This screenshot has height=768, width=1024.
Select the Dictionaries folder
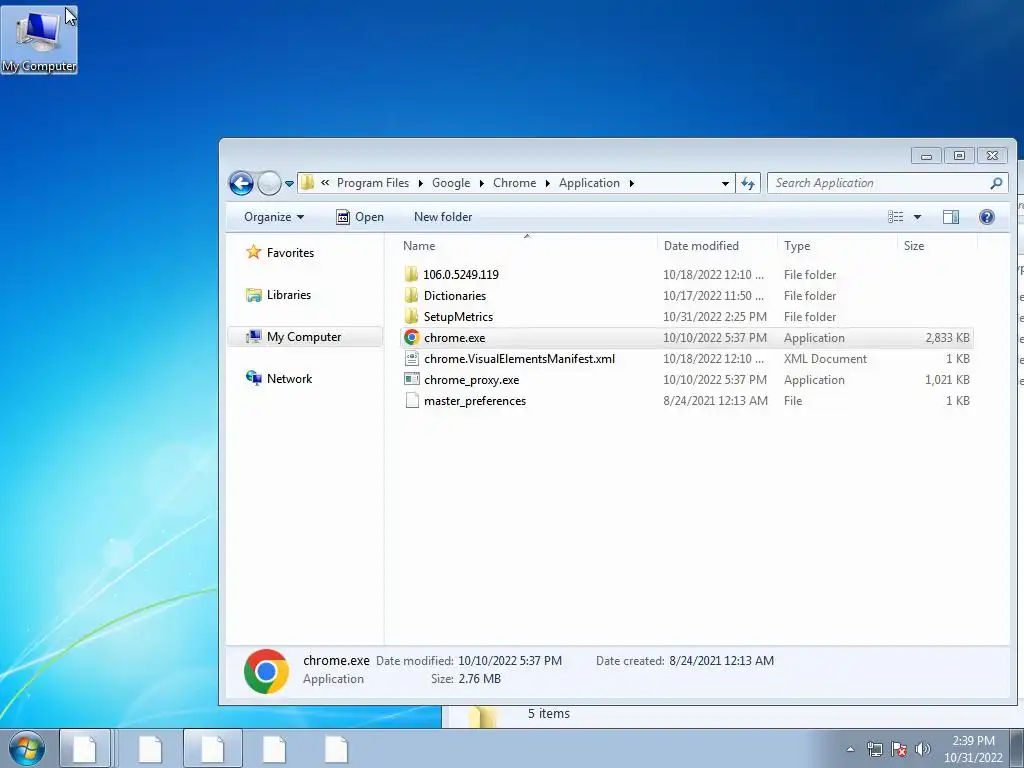(455, 295)
